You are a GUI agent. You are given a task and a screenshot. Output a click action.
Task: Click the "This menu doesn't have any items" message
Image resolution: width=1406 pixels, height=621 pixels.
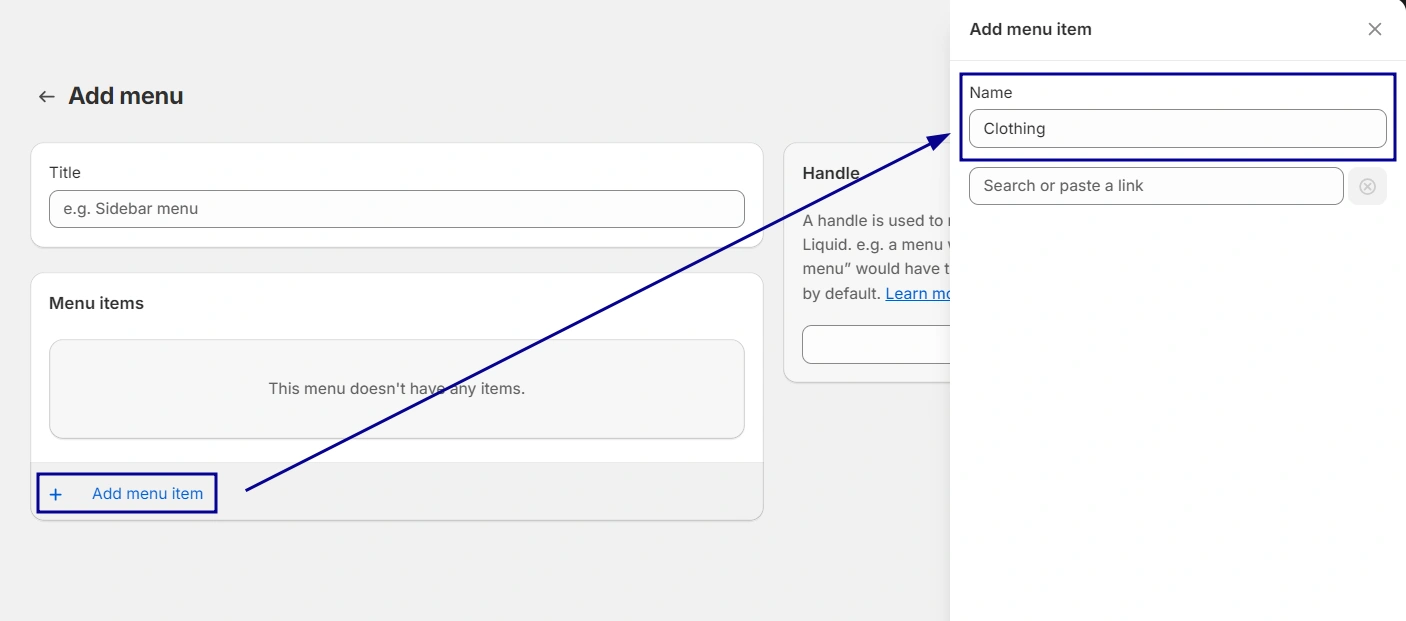(397, 388)
